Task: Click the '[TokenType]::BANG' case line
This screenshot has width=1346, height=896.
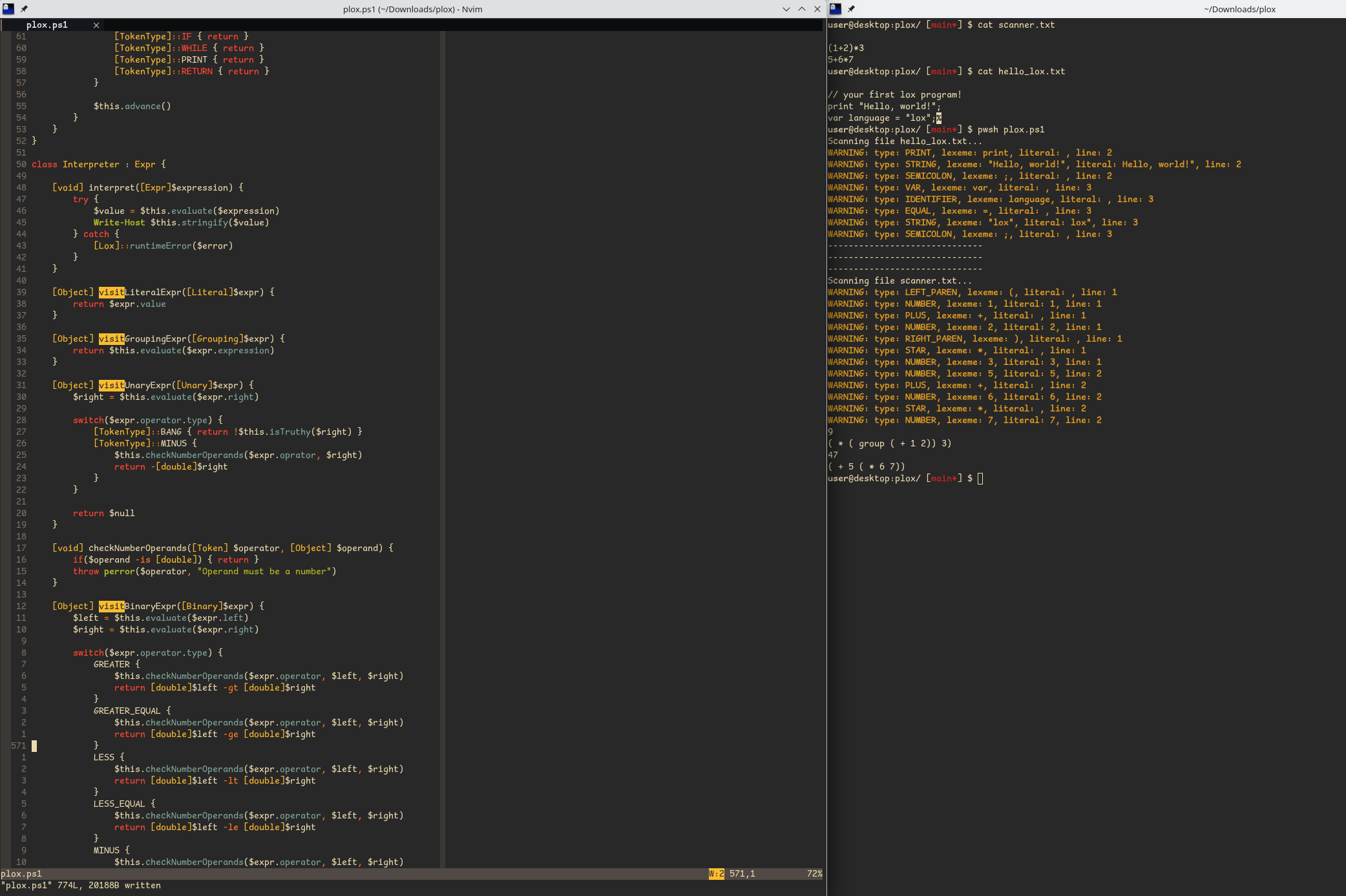Action: 228,432
